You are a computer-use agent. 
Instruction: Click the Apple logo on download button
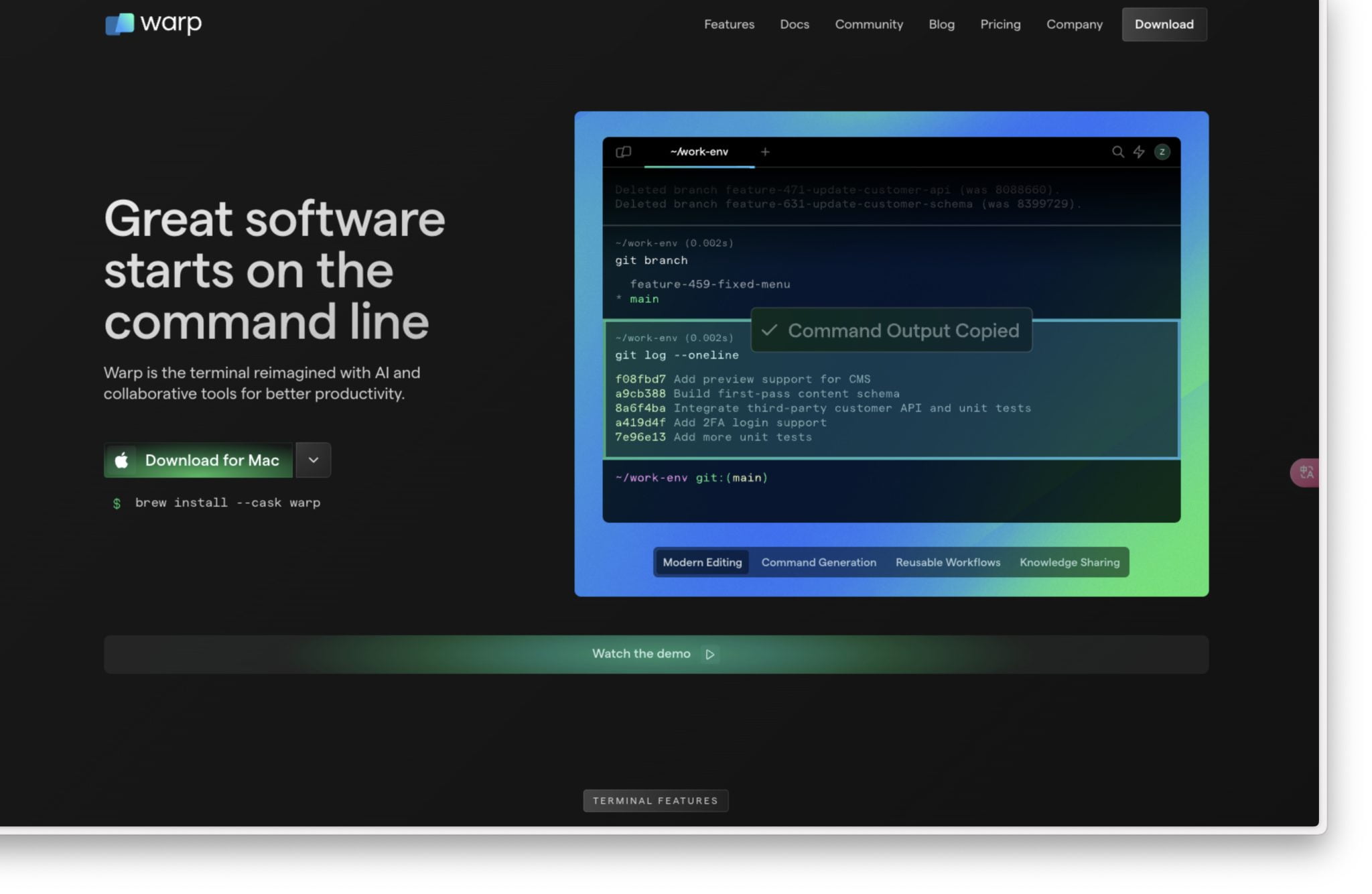[121, 460]
